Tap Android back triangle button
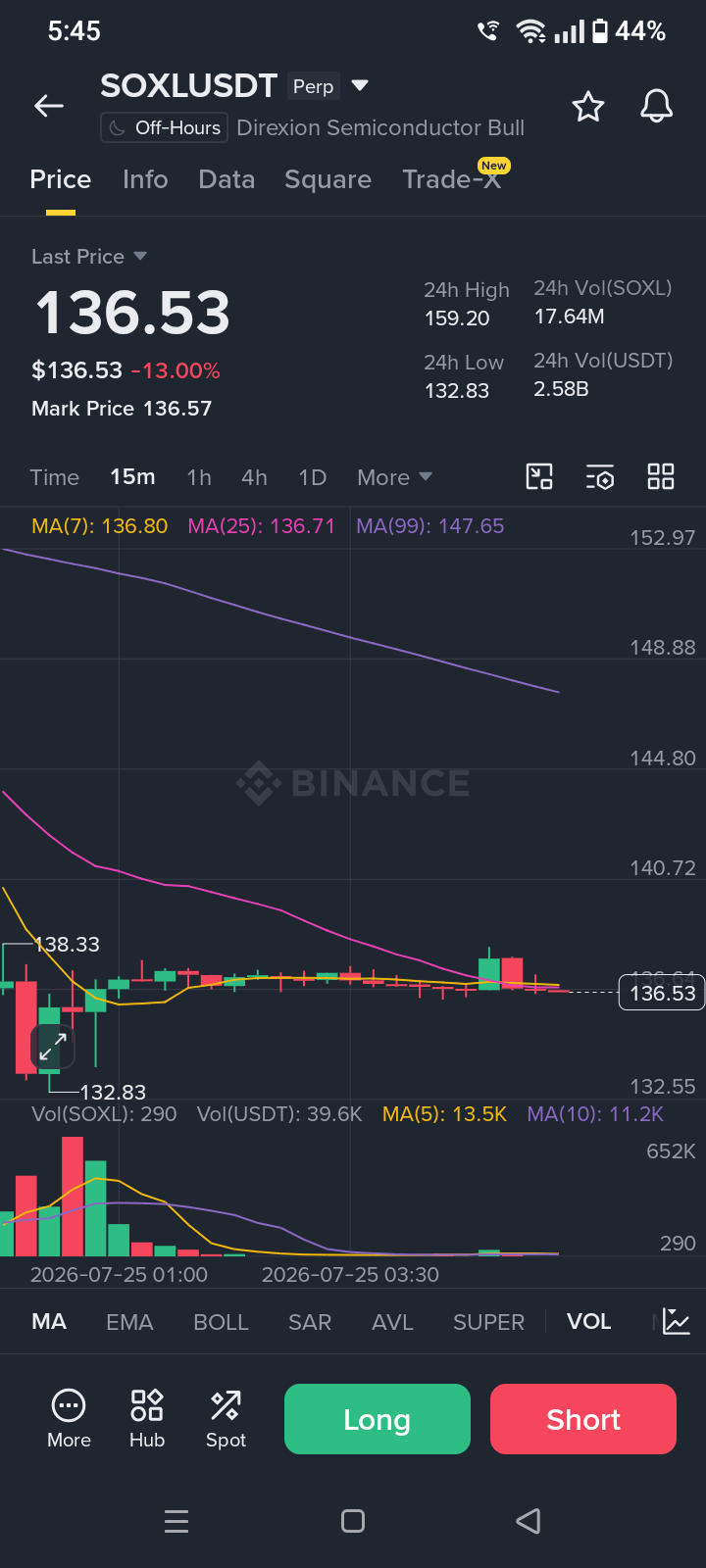This screenshot has width=706, height=1568. pos(529,1521)
